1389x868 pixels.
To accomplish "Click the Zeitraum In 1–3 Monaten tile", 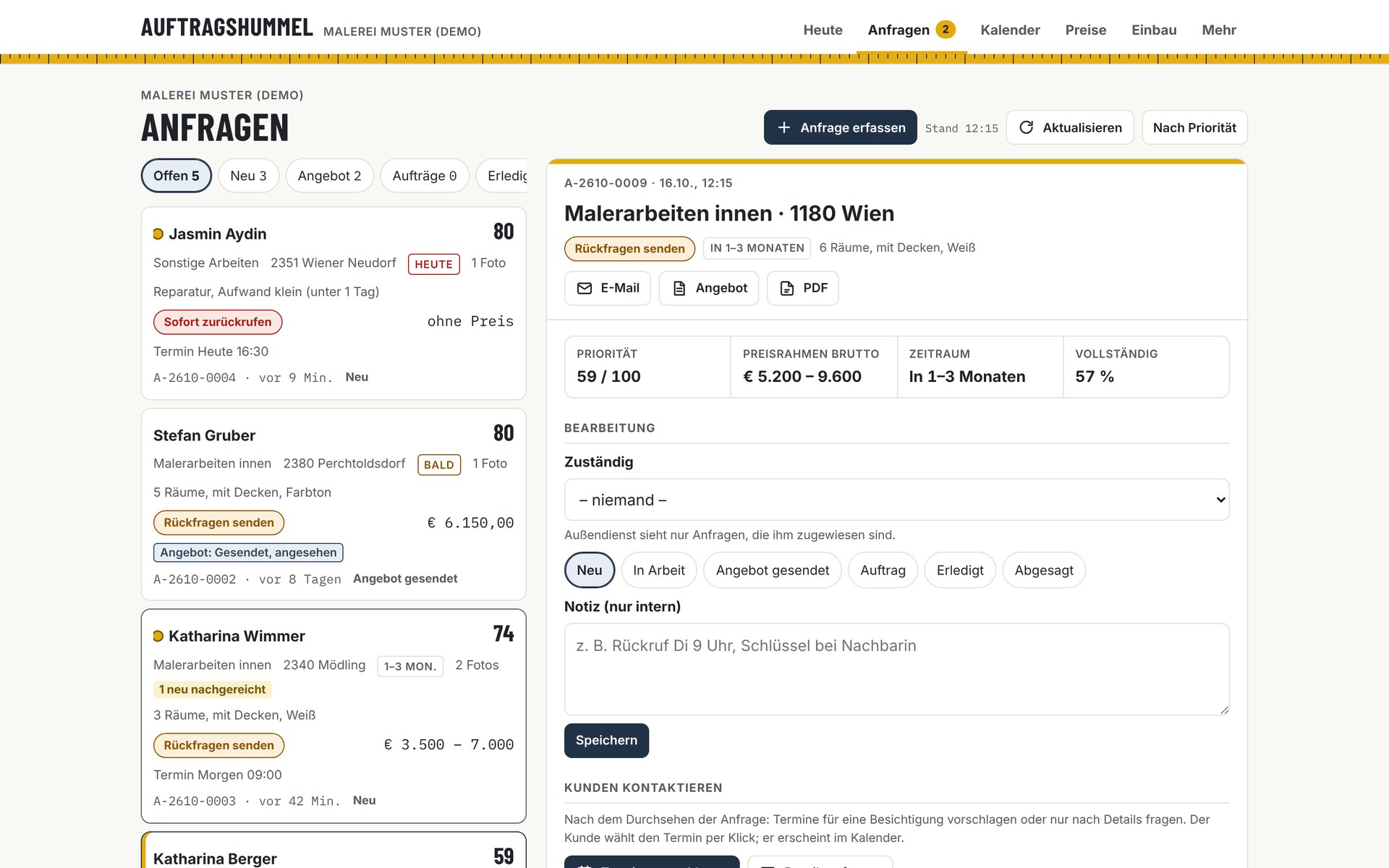I will pos(980,367).
